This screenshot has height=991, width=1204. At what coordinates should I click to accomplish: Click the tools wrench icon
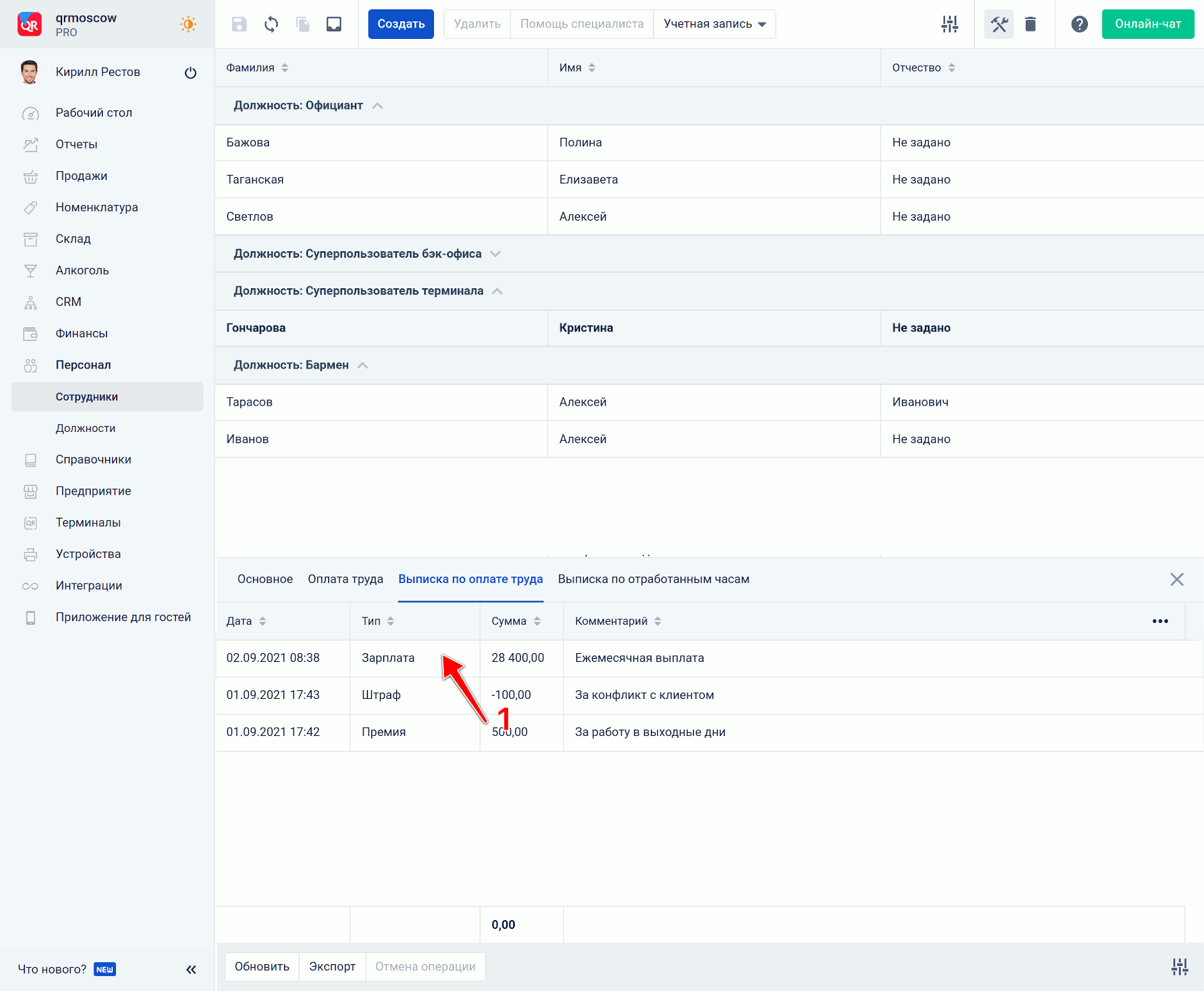(999, 24)
